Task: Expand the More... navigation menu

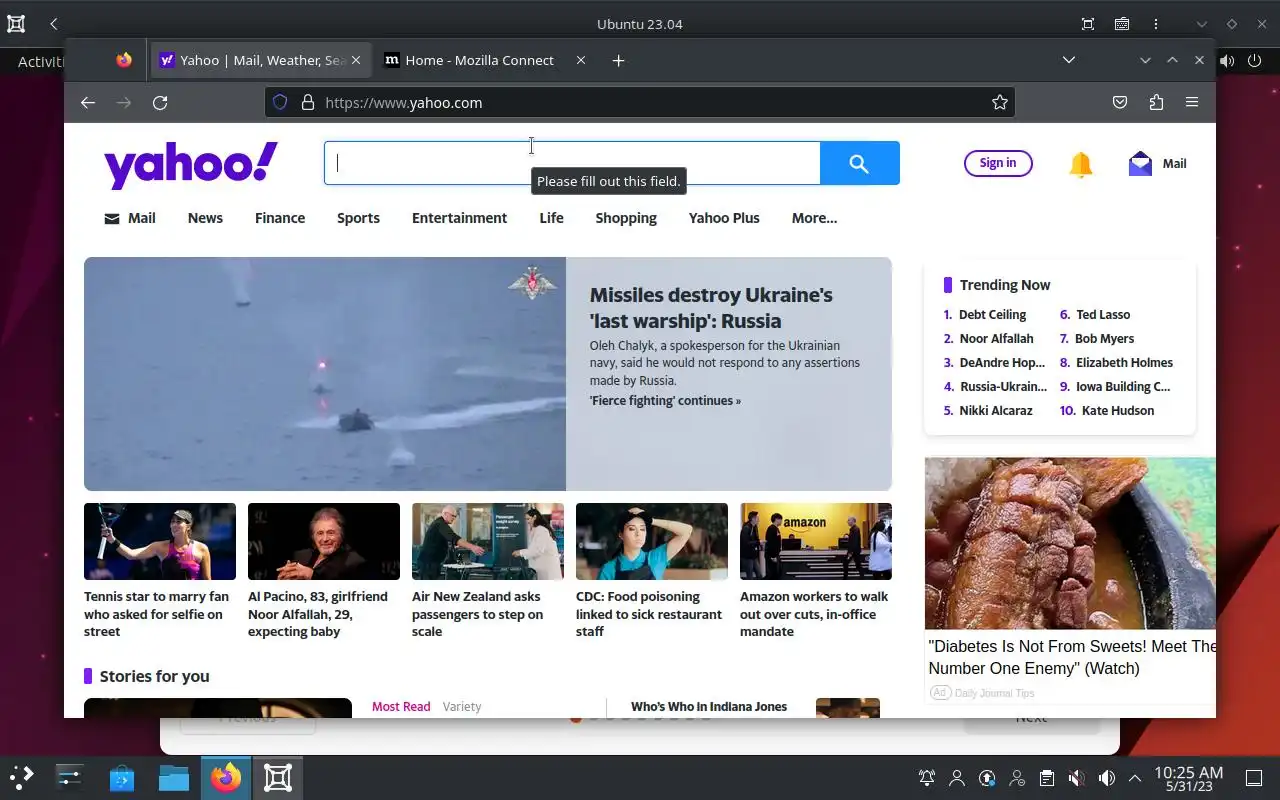Action: tap(814, 218)
